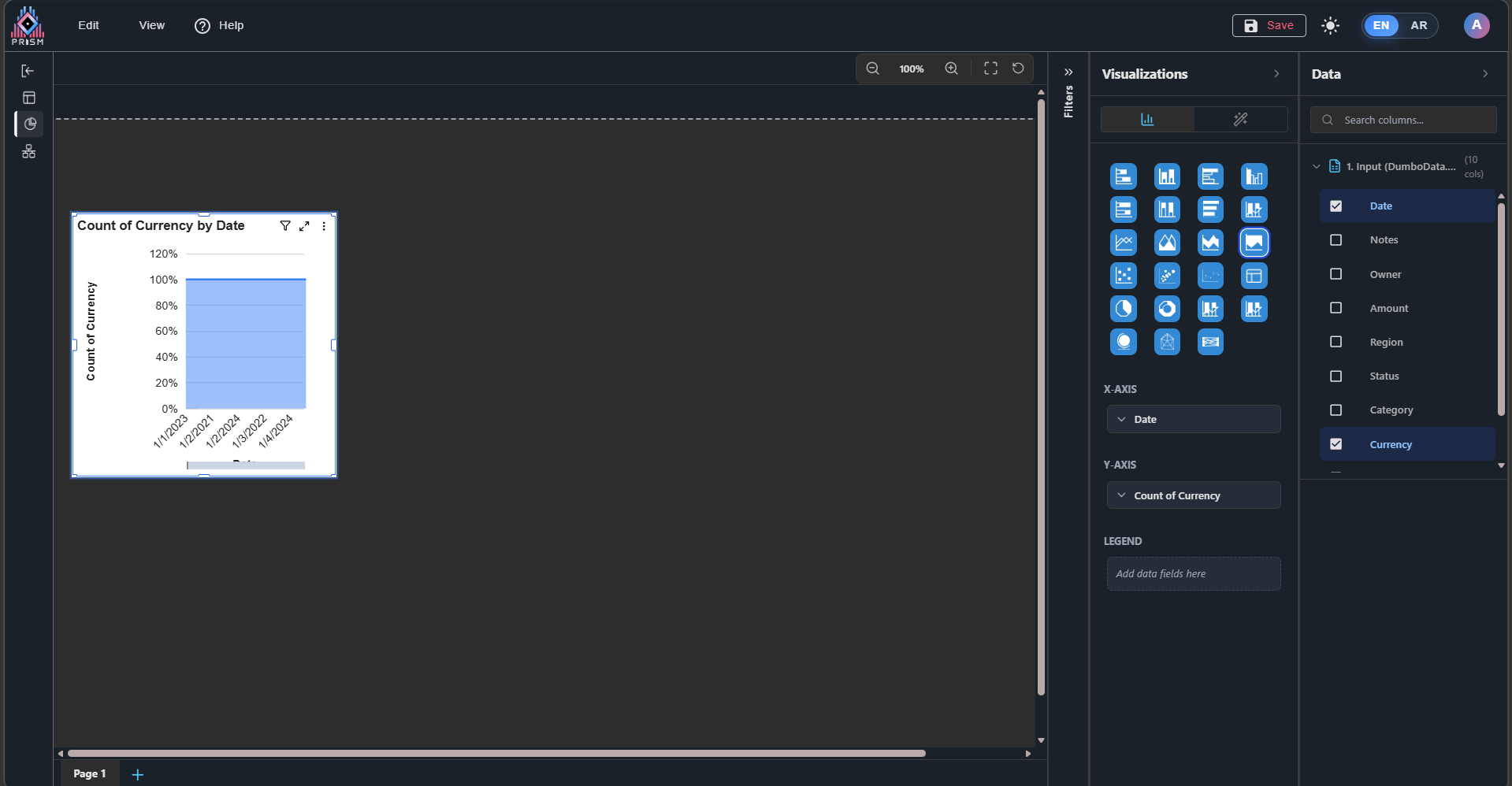The height and width of the screenshot is (786, 1512).
Task: Open the filter icon on the chart
Action: pos(285,226)
